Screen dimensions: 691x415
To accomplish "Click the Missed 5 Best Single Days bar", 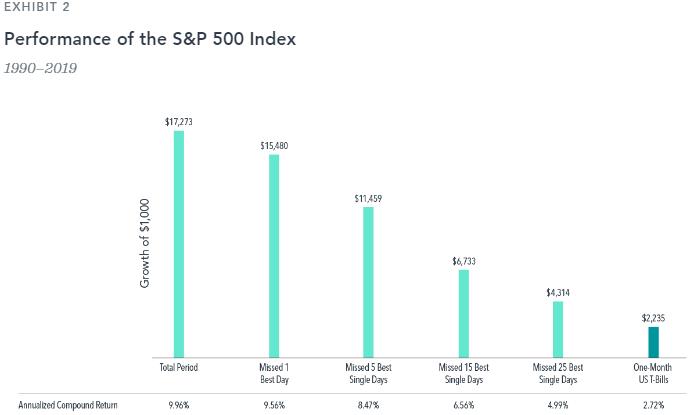I will (x=368, y=281).
